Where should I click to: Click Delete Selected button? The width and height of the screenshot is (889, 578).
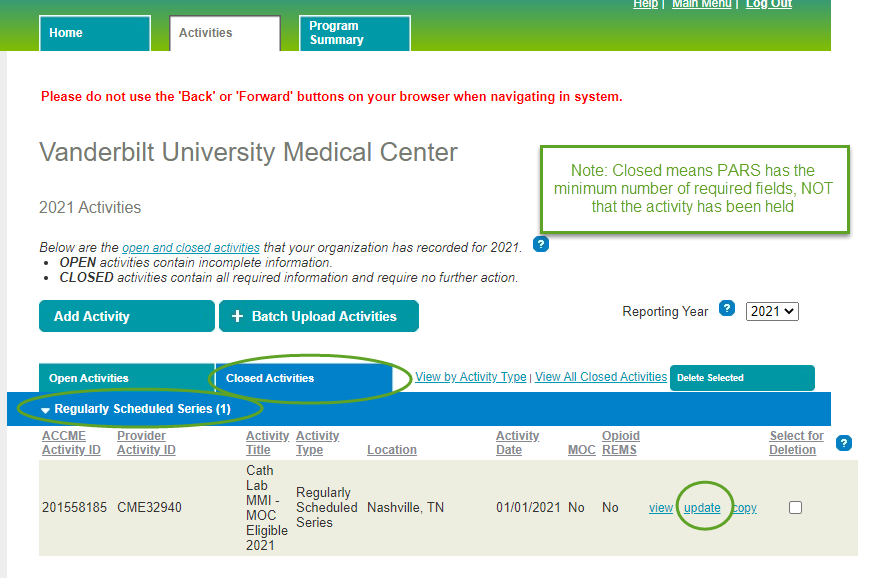pyautogui.click(x=742, y=378)
